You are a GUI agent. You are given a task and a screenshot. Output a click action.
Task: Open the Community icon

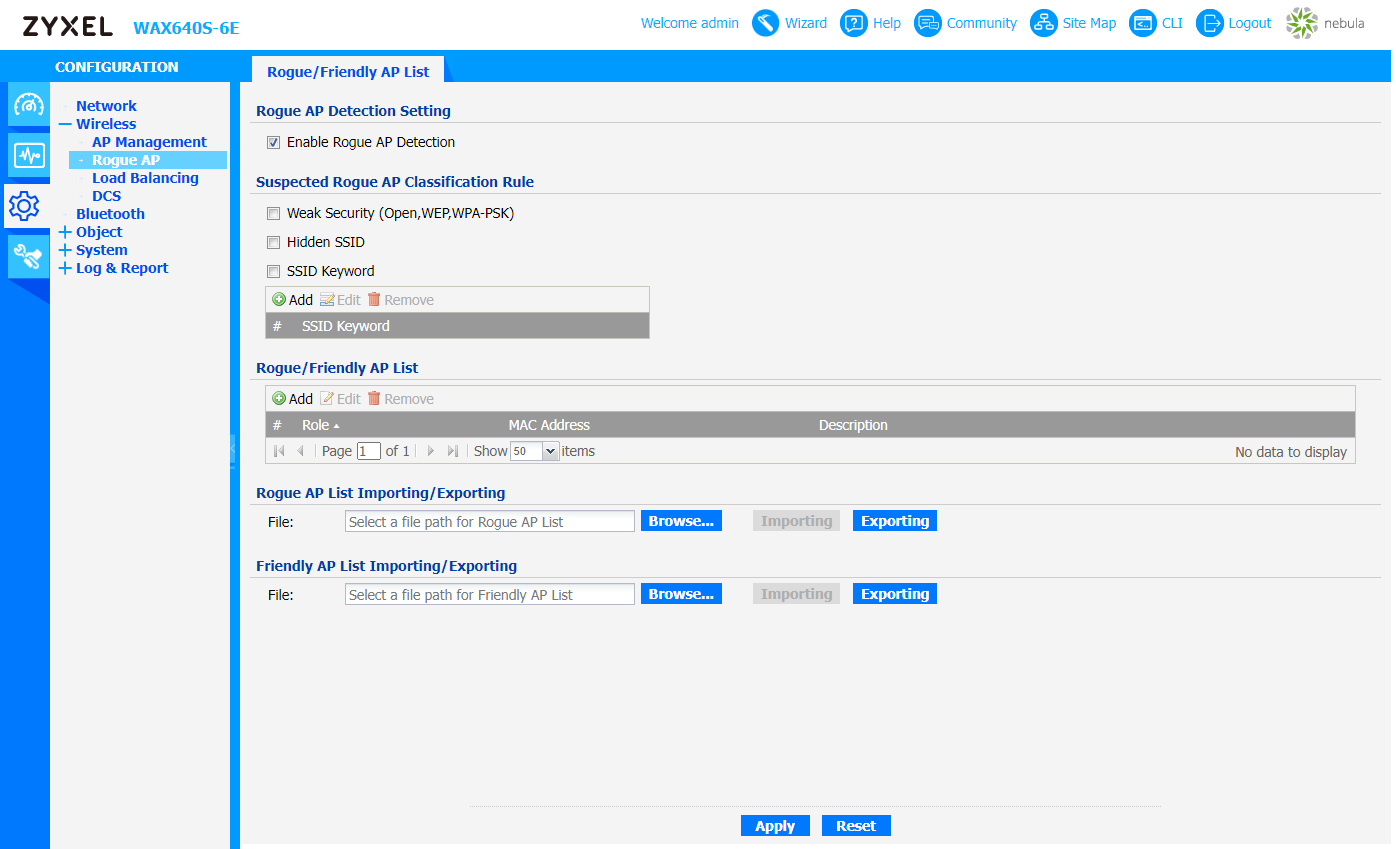point(928,23)
